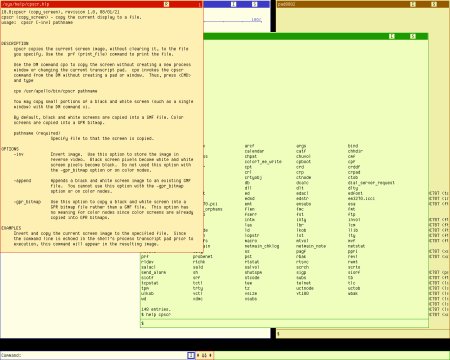
Task: Click the pad0002 window title
Action: pos(287,4)
